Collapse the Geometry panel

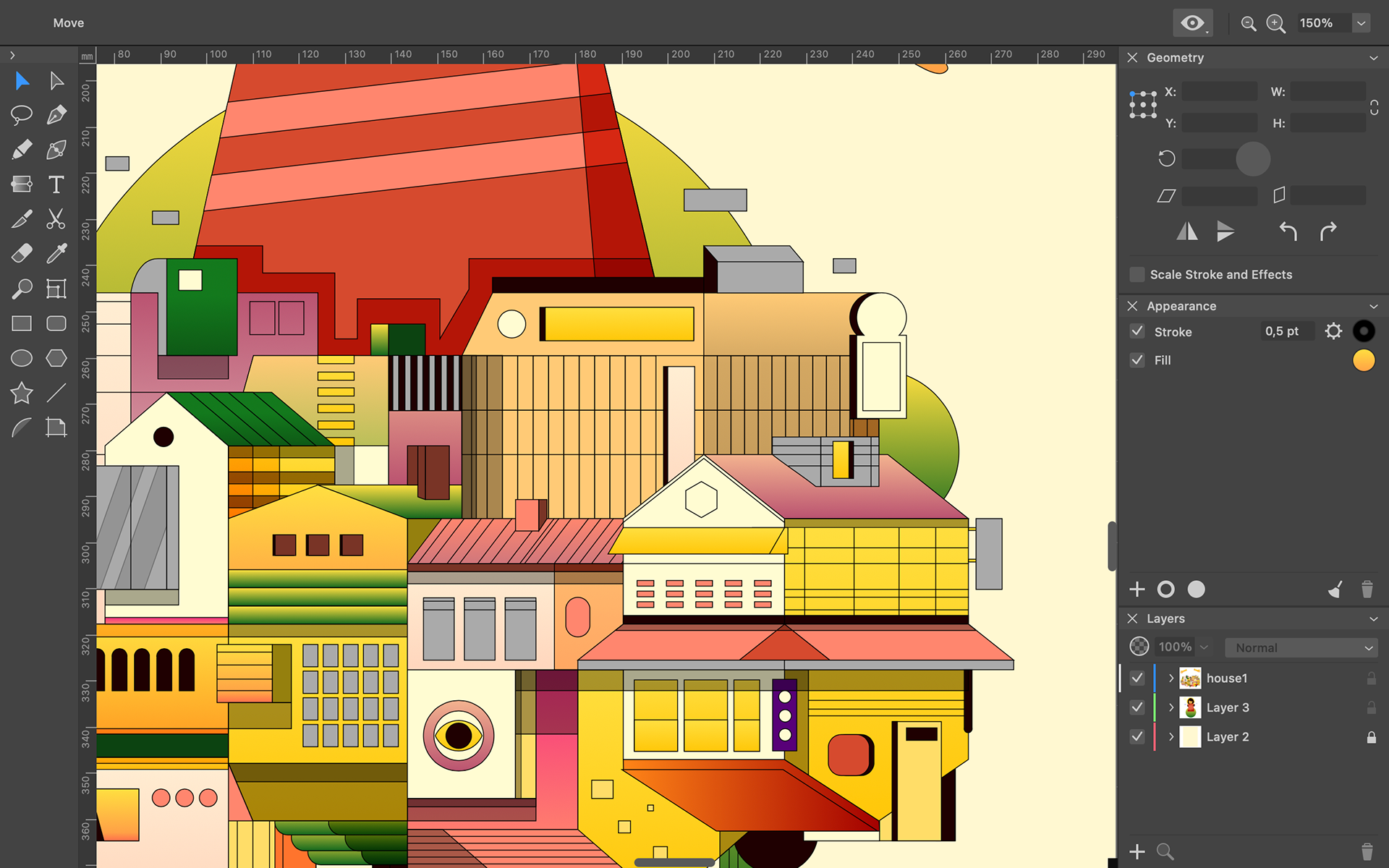tap(1374, 58)
